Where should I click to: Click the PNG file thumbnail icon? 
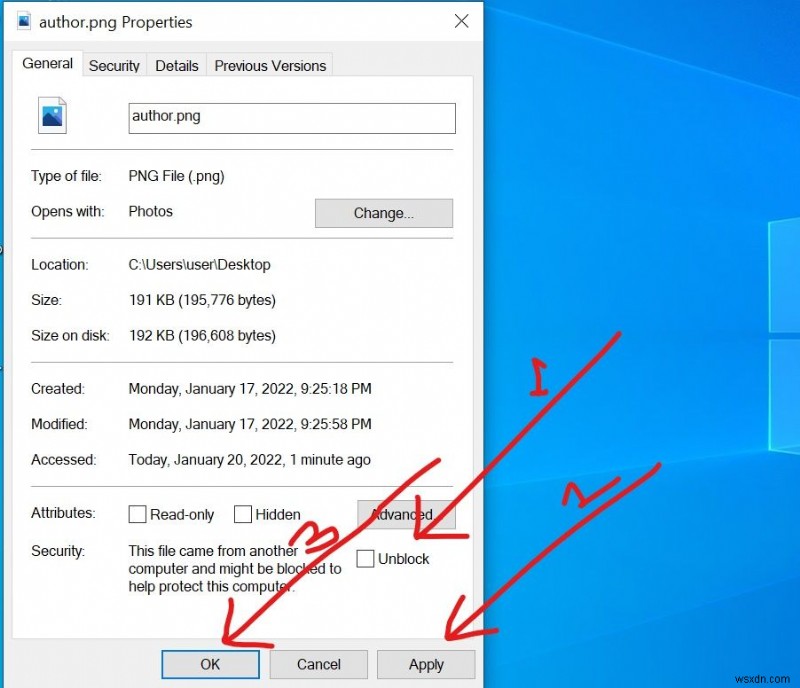click(x=51, y=114)
